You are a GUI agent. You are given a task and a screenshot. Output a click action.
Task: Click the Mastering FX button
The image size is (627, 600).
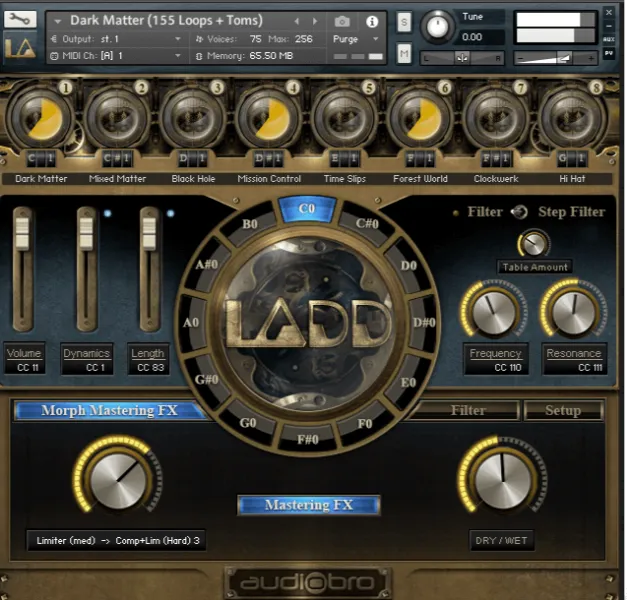pos(309,505)
